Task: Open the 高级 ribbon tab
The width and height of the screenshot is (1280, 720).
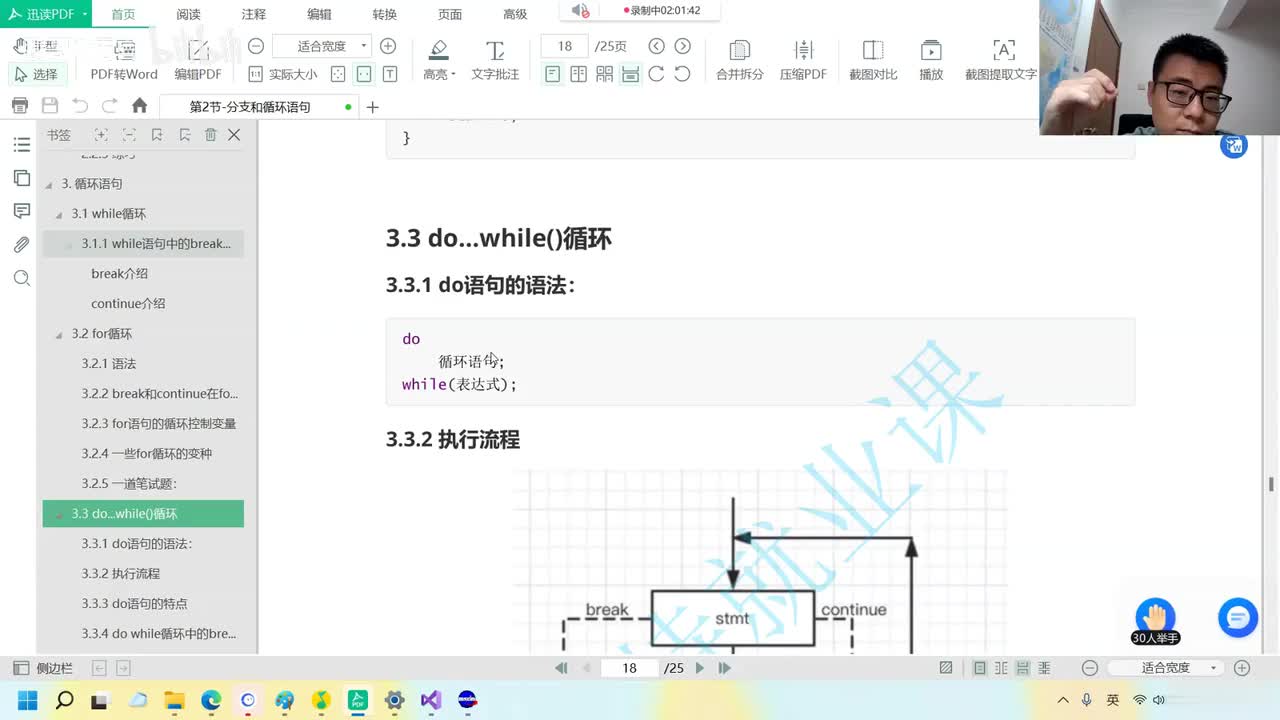Action: tap(515, 14)
